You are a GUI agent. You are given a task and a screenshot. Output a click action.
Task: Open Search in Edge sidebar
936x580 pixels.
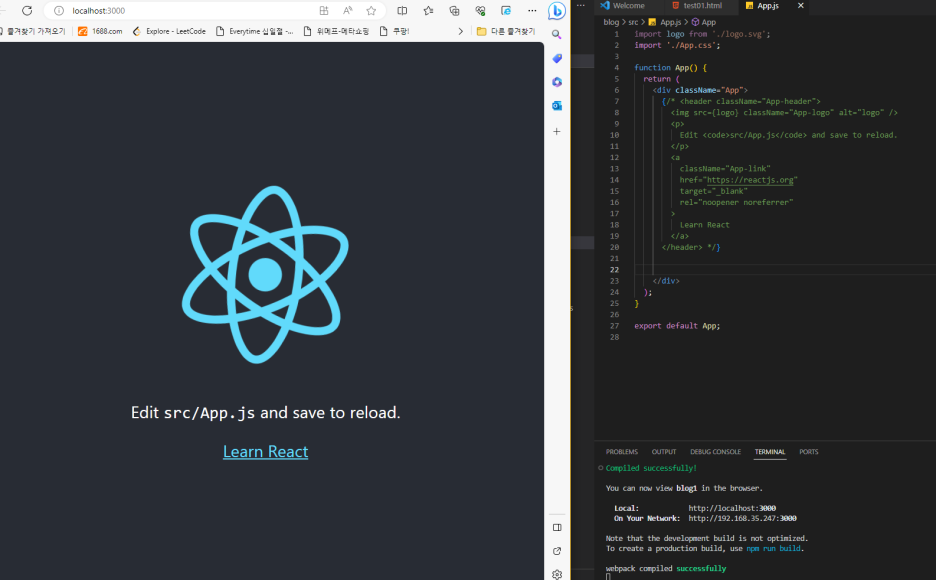[x=556, y=35]
